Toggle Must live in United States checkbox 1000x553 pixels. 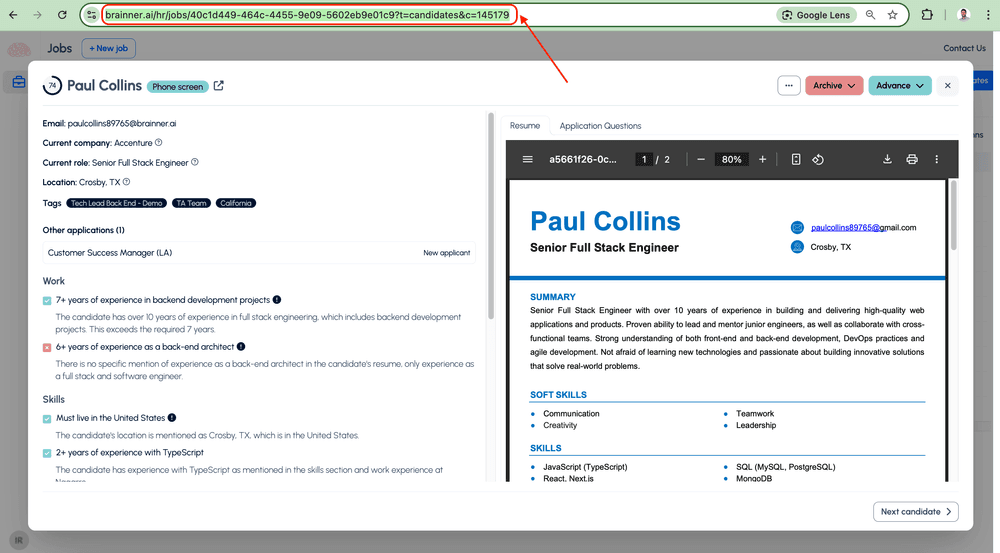(47, 418)
